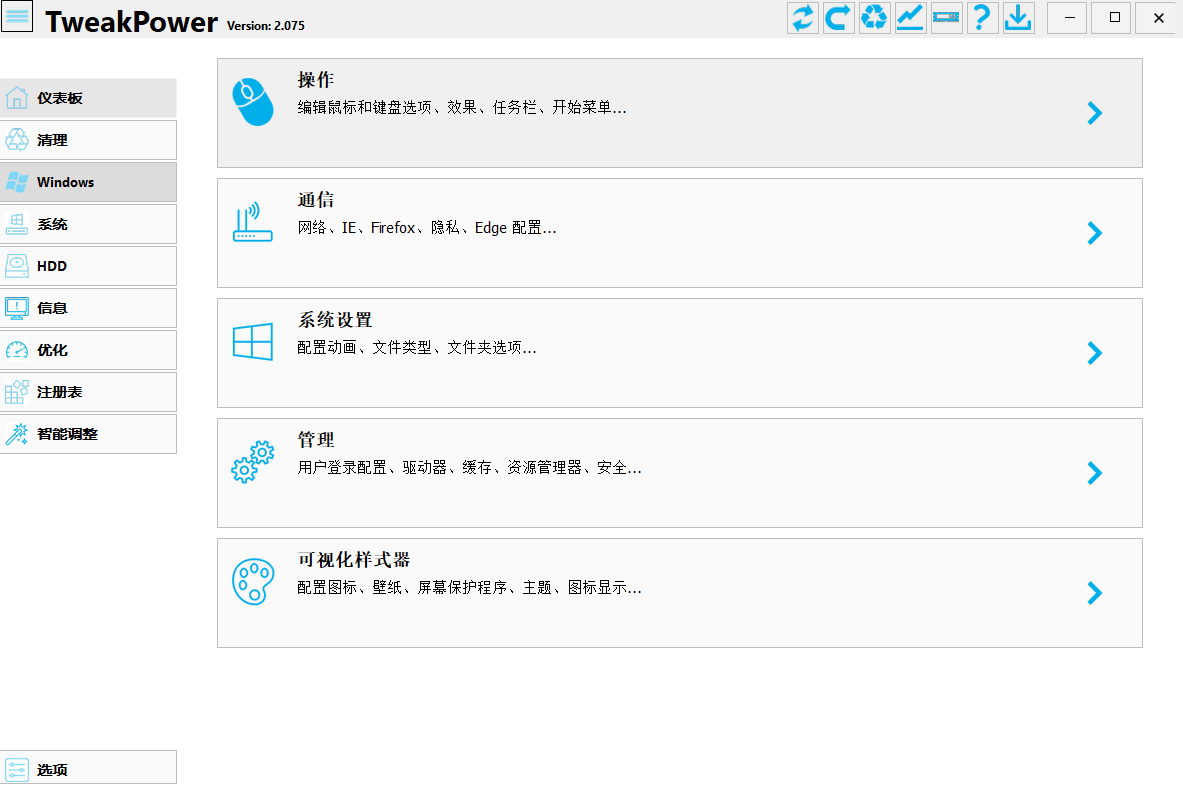Open the 注册表 sidebar tab

point(88,392)
